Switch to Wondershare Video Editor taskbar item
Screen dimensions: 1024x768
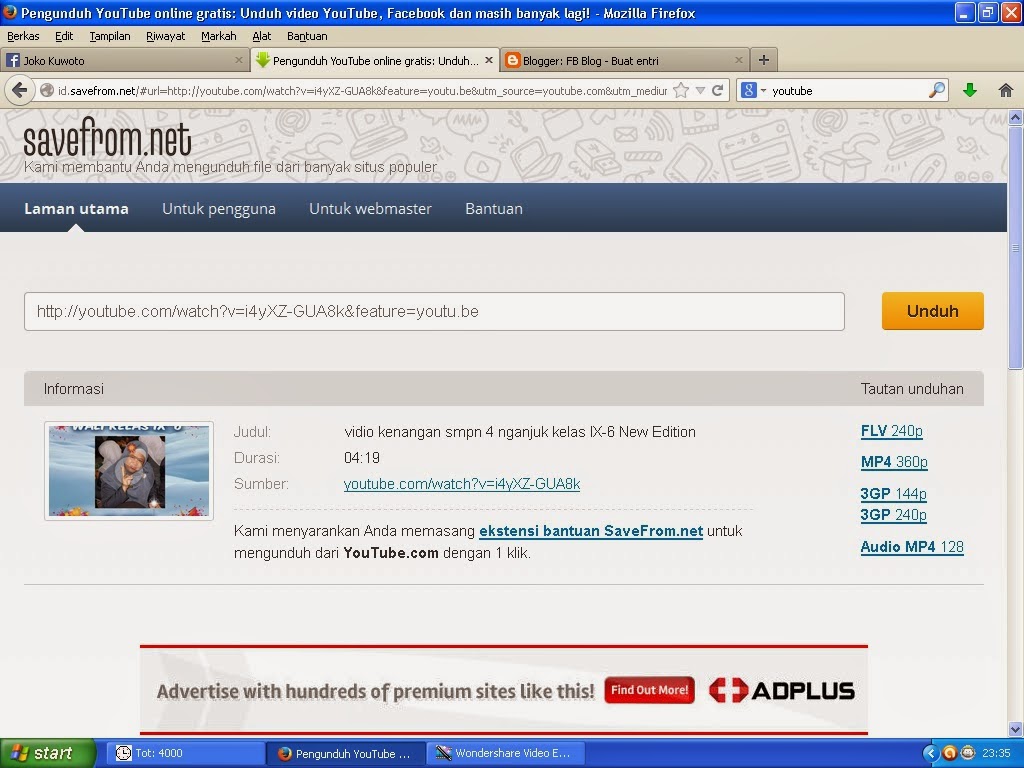505,753
